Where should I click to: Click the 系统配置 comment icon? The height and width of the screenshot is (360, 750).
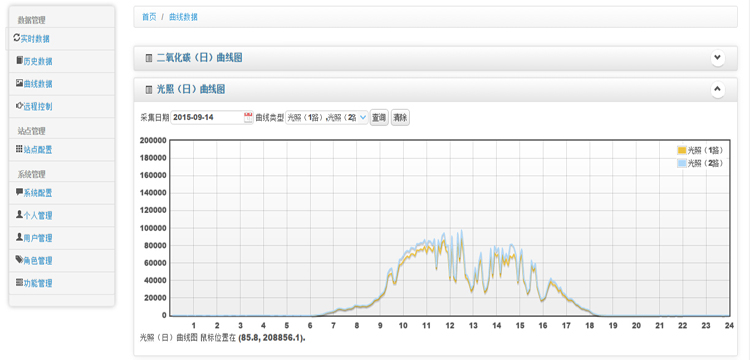(19, 192)
